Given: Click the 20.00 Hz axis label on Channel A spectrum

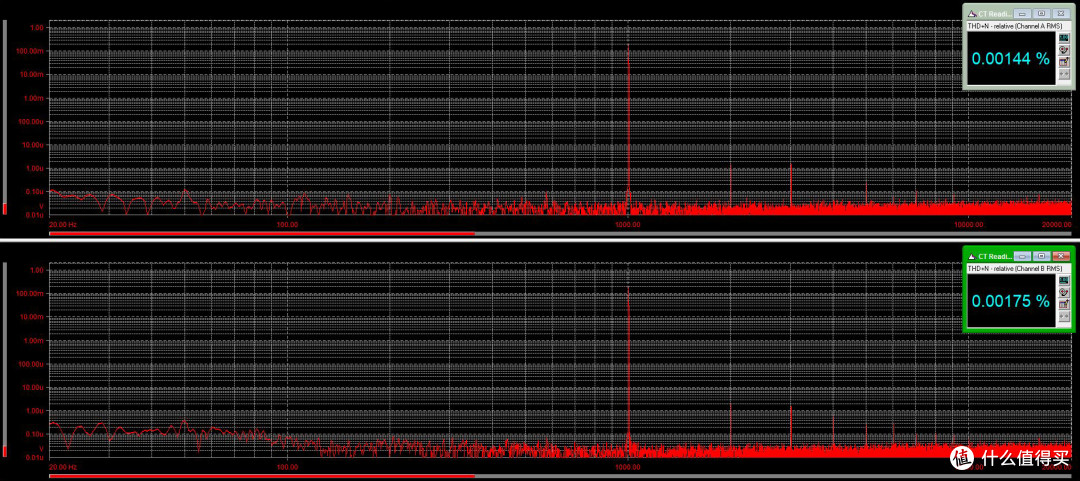Looking at the screenshot, I should point(63,224).
